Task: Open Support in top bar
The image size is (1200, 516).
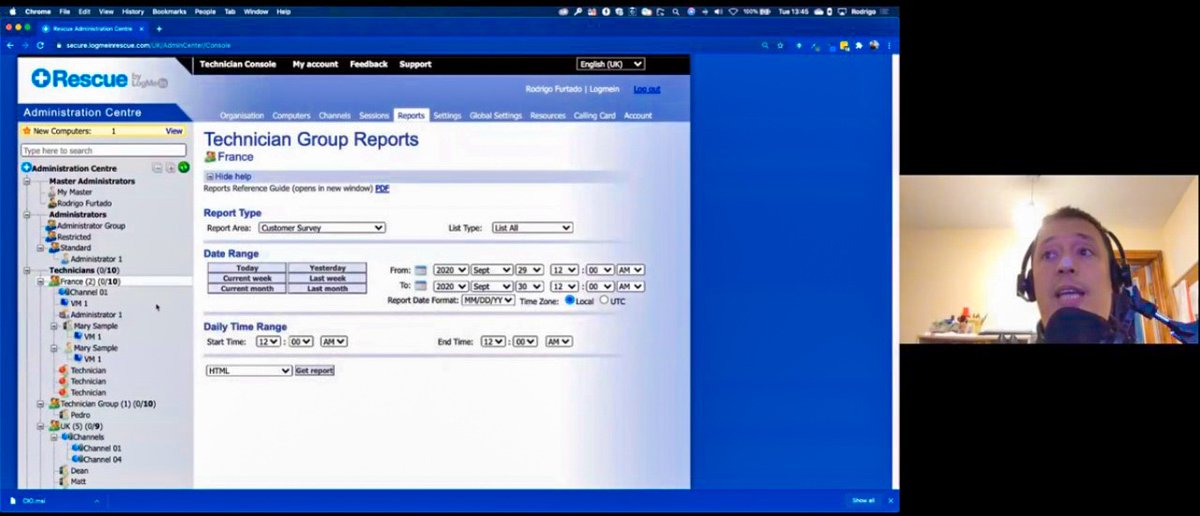Action: click(x=415, y=64)
